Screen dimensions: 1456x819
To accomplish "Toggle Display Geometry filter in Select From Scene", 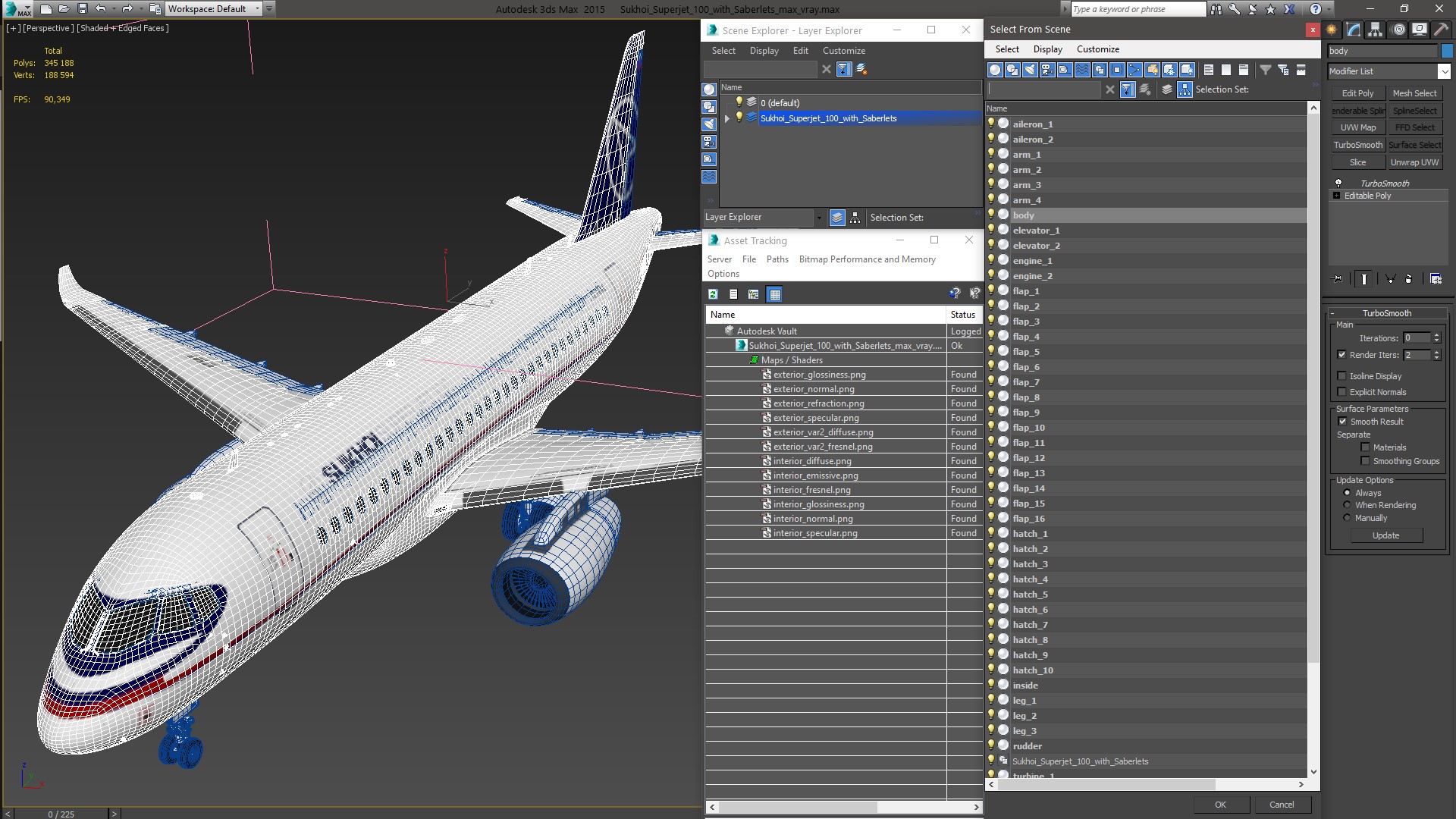I will point(995,70).
